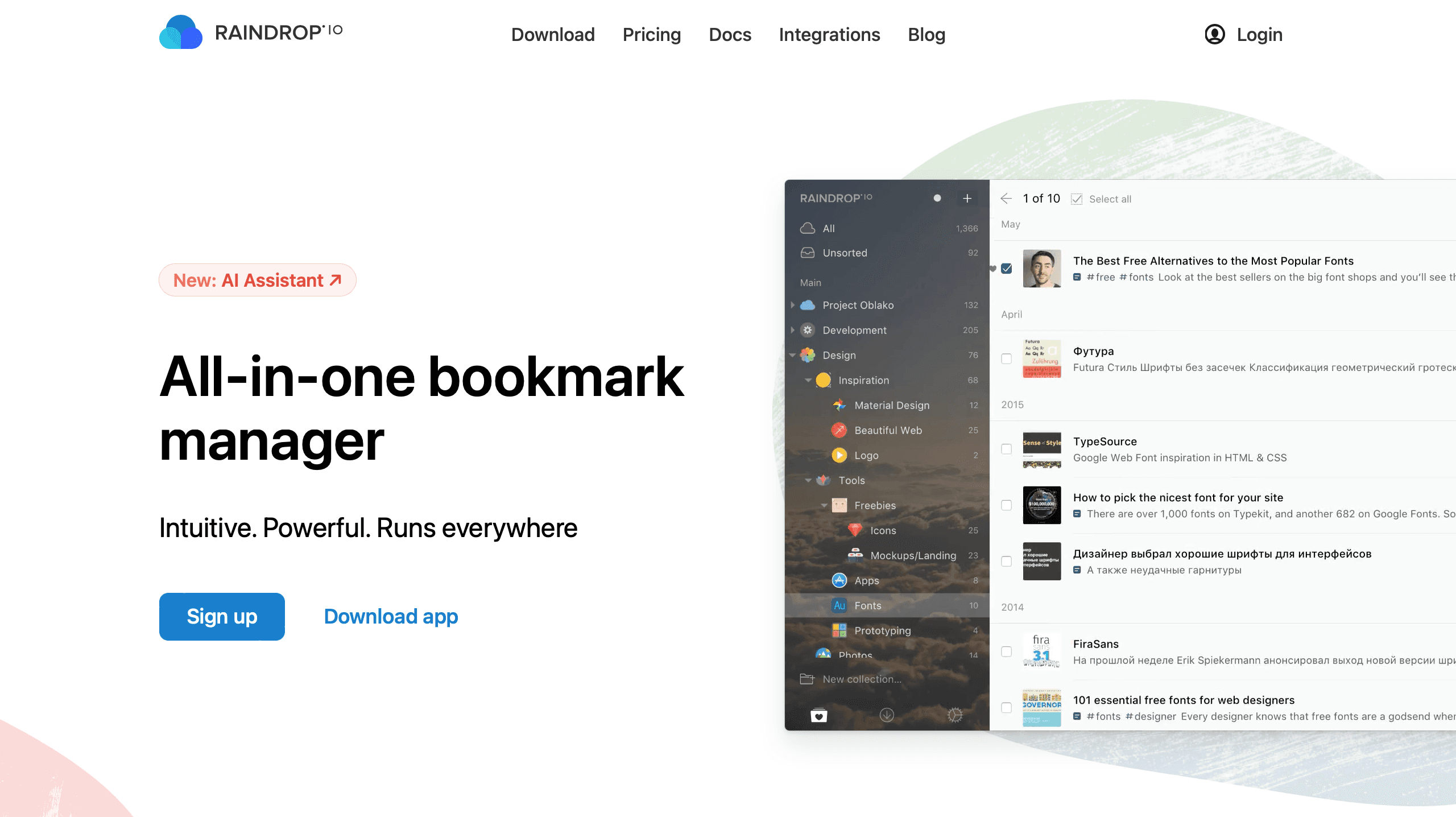
Task: Check the How to pick the nicest font checkbox
Action: (x=1007, y=505)
